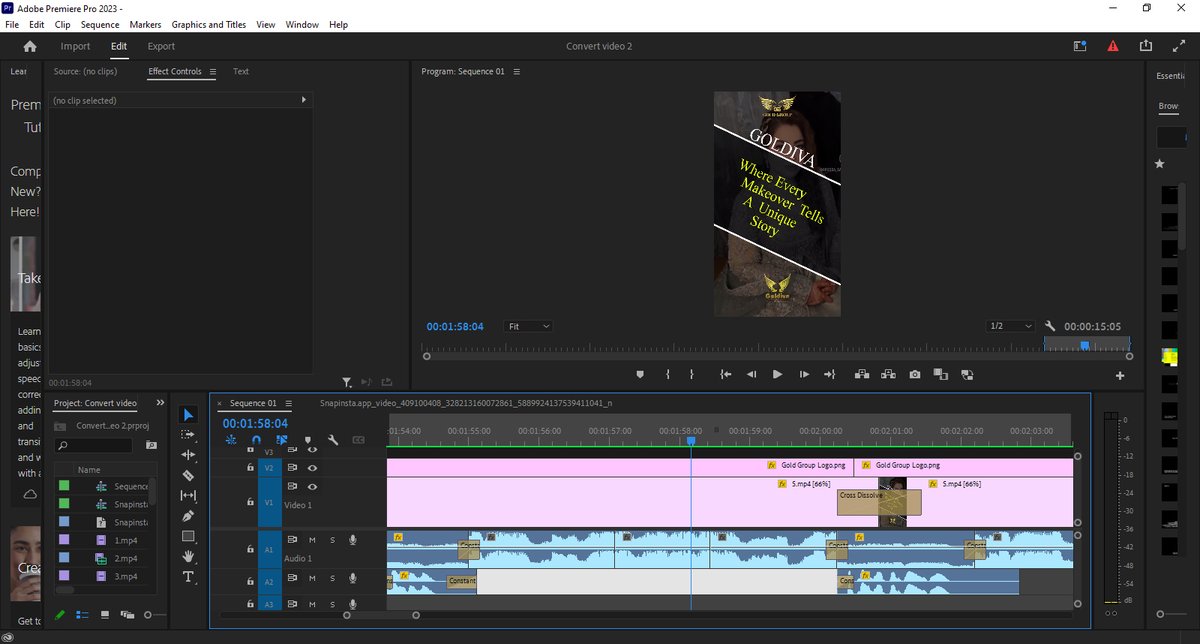
Task: Click Mark In button in Program monitor
Action: [x=667, y=375]
